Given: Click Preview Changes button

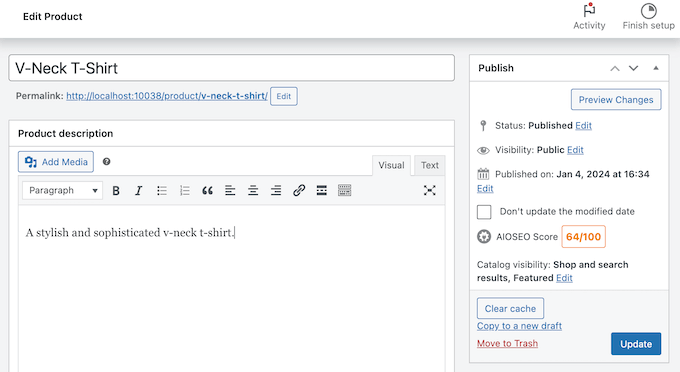Looking at the screenshot, I should [616, 100].
